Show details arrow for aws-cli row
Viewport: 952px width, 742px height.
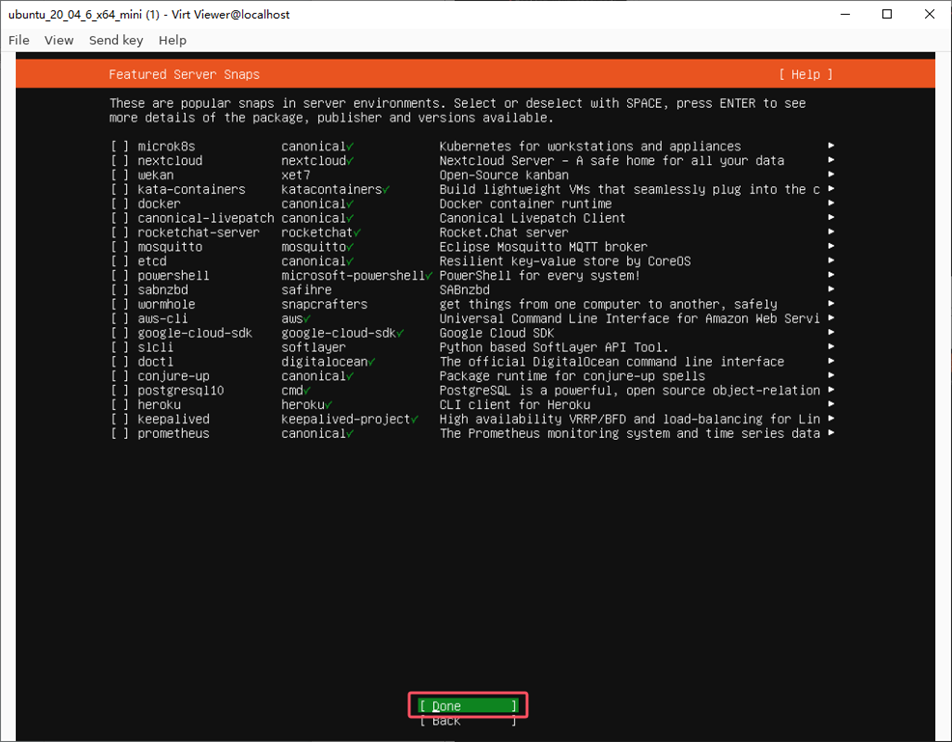[831, 318]
